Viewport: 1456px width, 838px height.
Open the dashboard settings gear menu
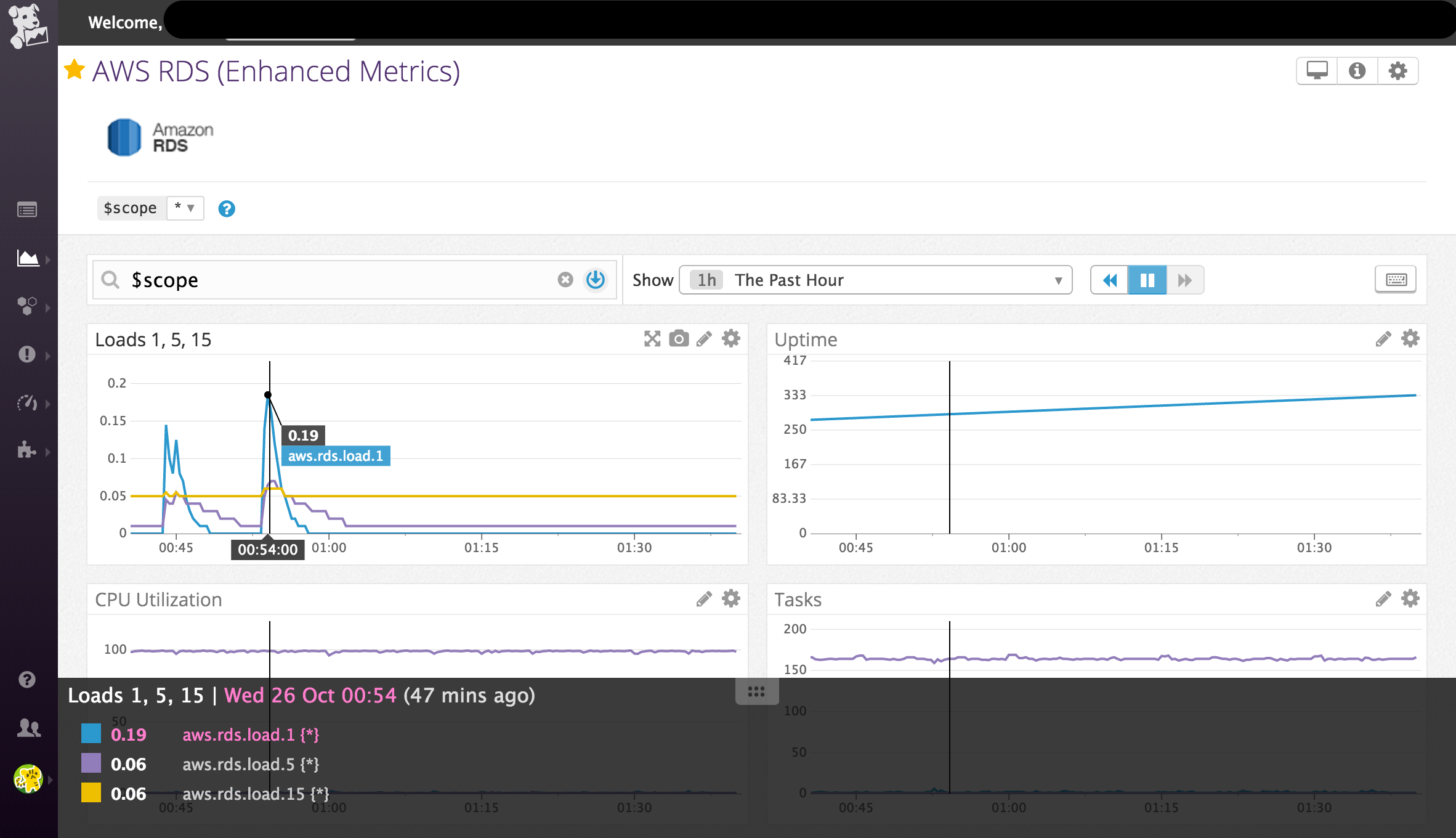[x=1397, y=70]
